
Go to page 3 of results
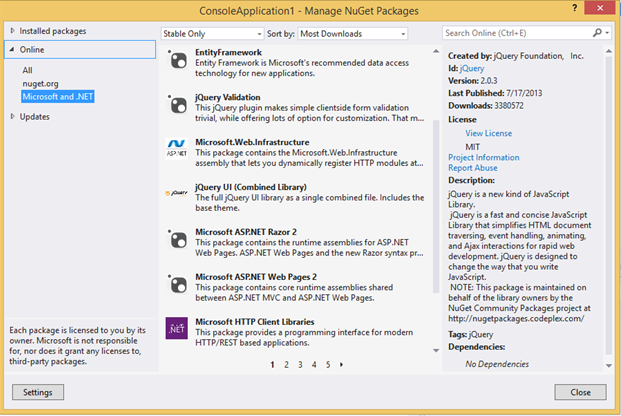tap(300, 364)
